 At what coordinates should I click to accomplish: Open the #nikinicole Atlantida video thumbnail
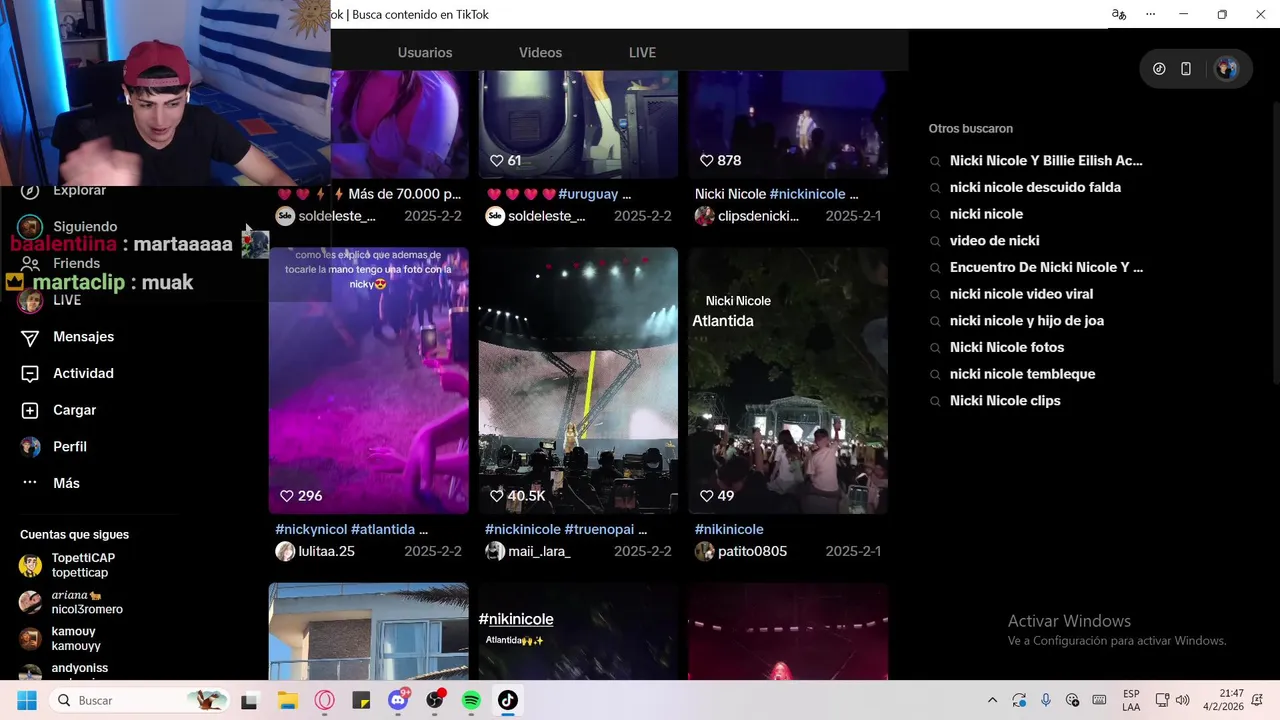click(x=578, y=632)
